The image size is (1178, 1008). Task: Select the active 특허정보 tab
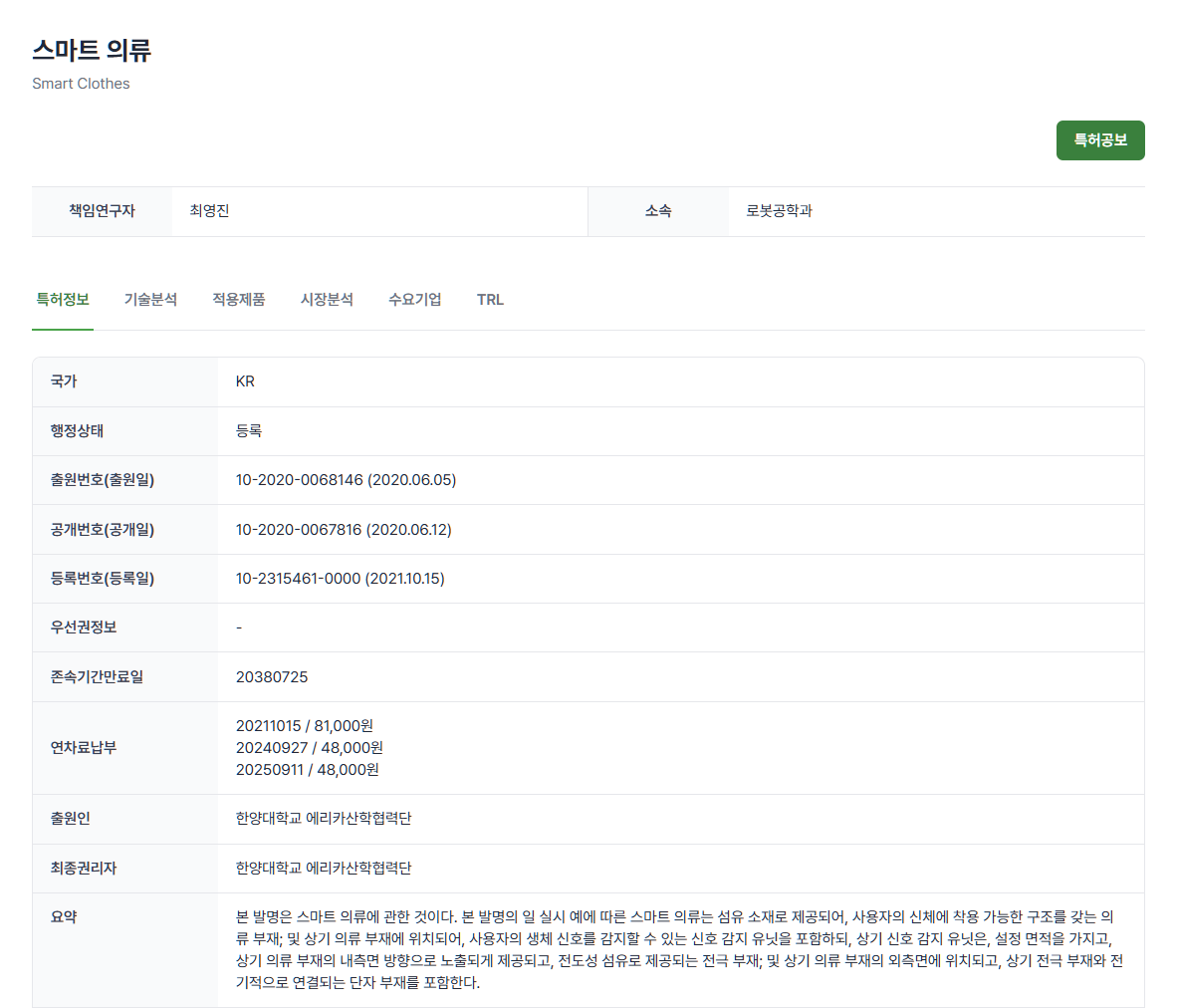63,299
